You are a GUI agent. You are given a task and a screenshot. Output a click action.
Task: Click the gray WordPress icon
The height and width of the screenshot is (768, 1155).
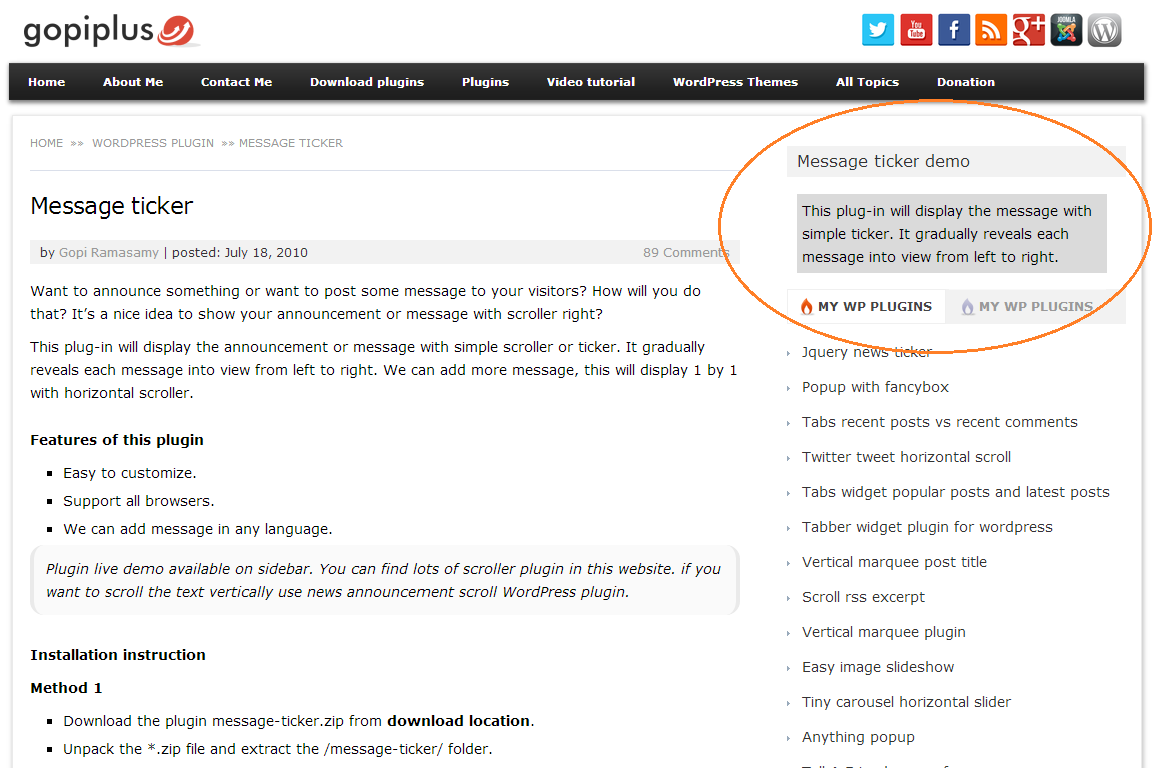[x=1104, y=30]
